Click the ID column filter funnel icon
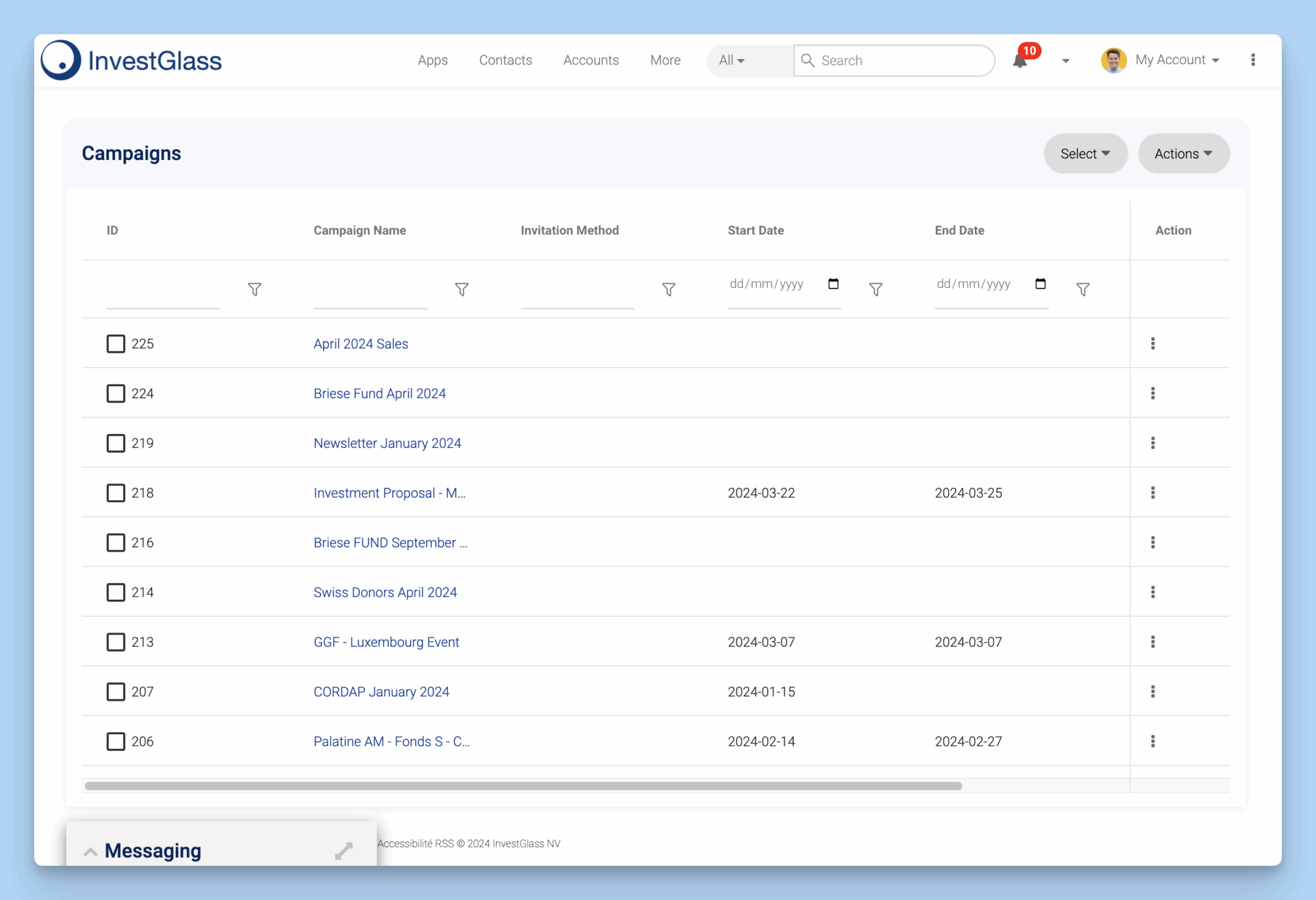The image size is (1316, 900). (254, 289)
